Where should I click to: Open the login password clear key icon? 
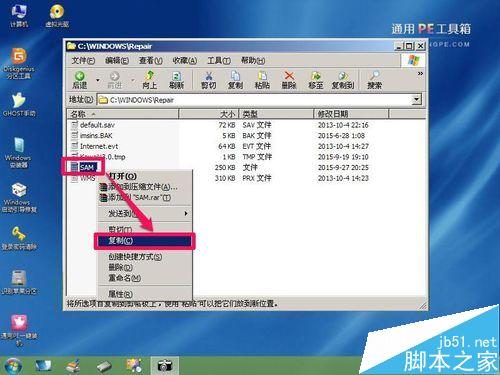coord(19,238)
